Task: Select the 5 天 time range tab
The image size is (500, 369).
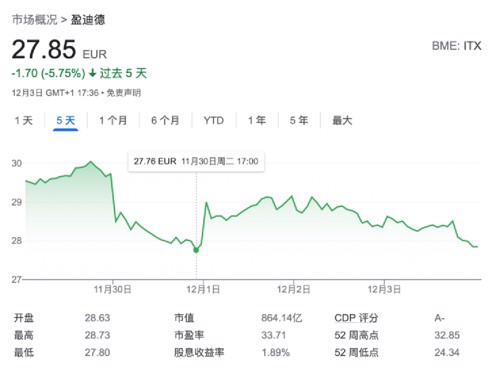Action: [66, 120]
